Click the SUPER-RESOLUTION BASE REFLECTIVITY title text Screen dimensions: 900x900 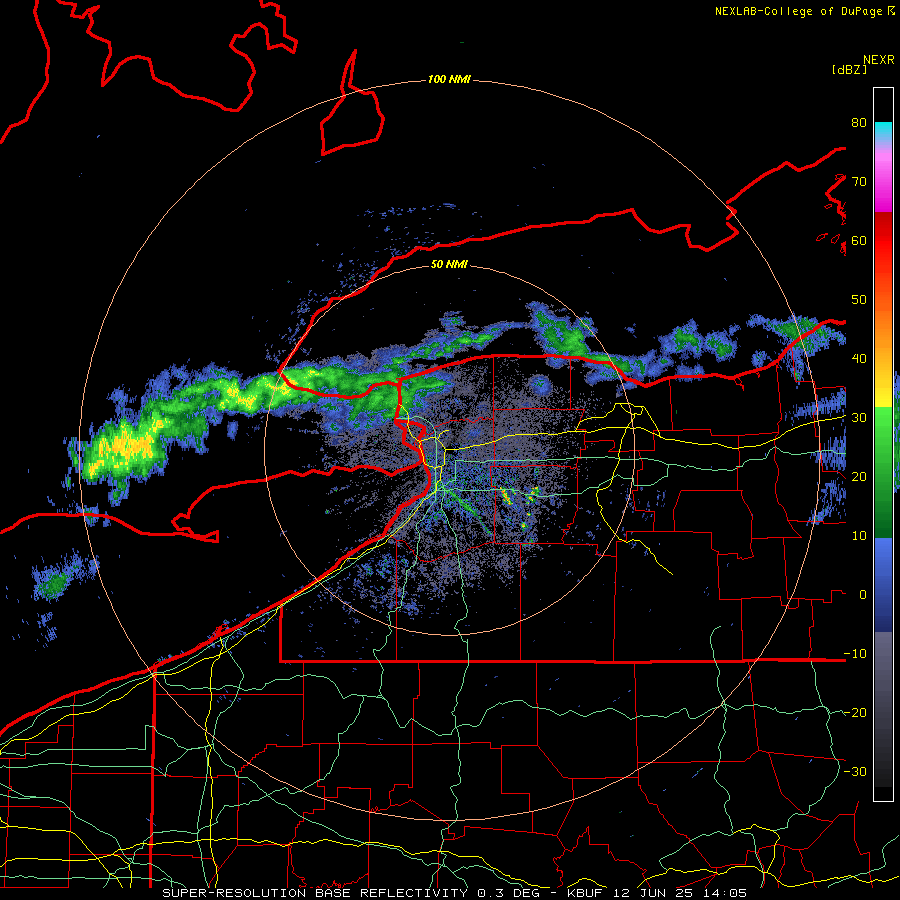coord(315,893)
